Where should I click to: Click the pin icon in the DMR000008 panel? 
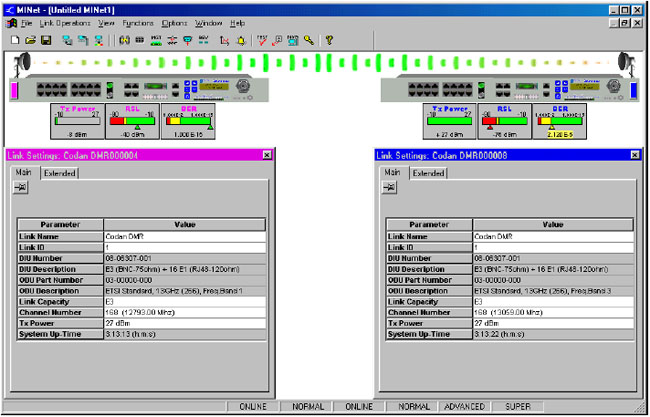pyautogui.click(x=389, y=188)
